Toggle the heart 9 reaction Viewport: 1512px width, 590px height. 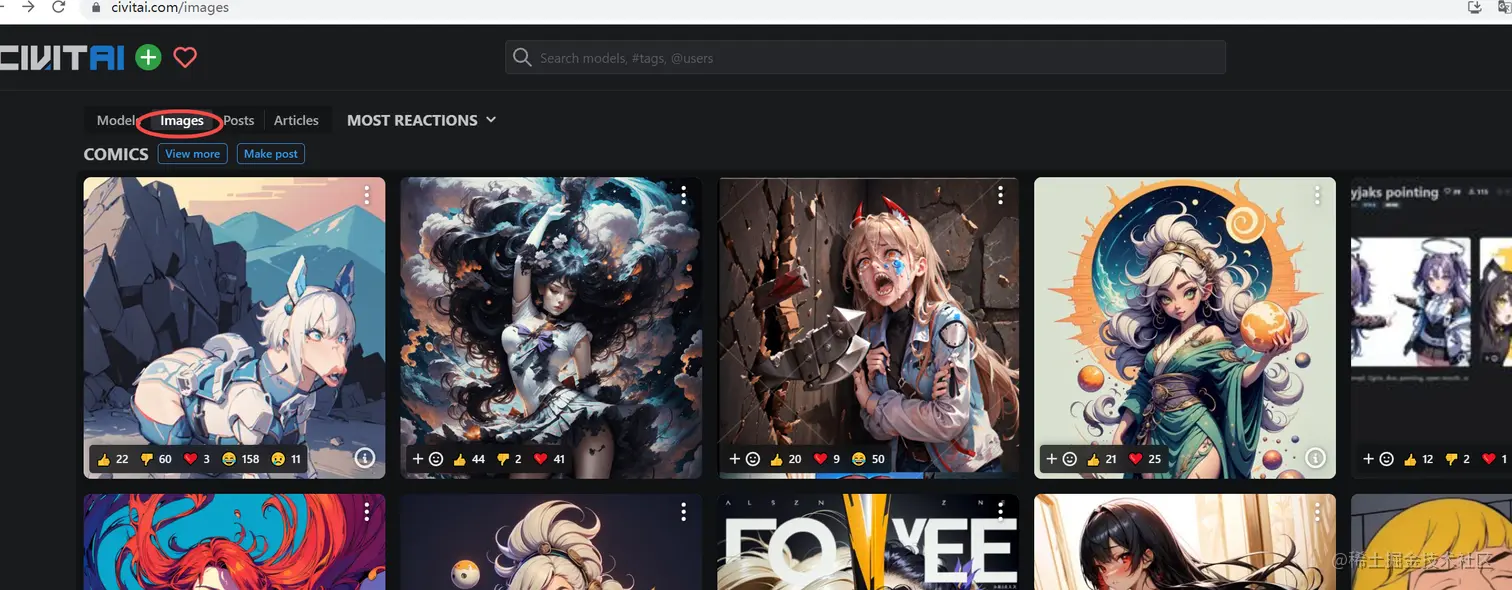pos(827,459)
